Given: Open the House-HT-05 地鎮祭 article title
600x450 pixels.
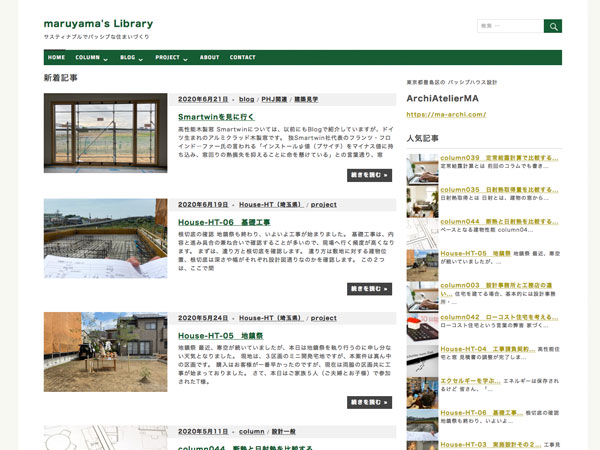Looking at the screenshot, I should click(x=220, y=336).
